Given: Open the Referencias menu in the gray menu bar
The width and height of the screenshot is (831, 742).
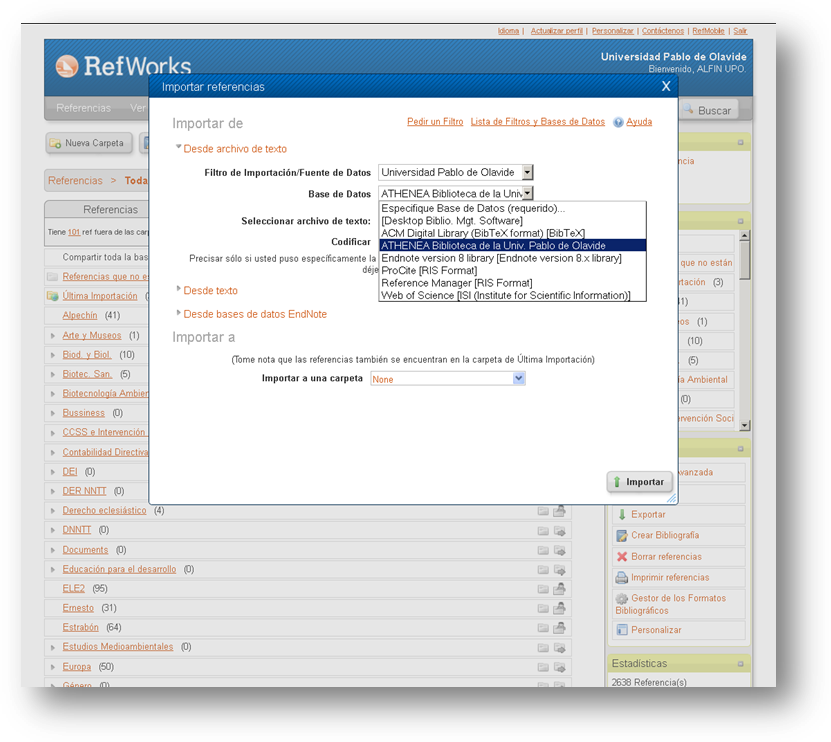Looking at the screenshot, I should [x=84, y=108].
